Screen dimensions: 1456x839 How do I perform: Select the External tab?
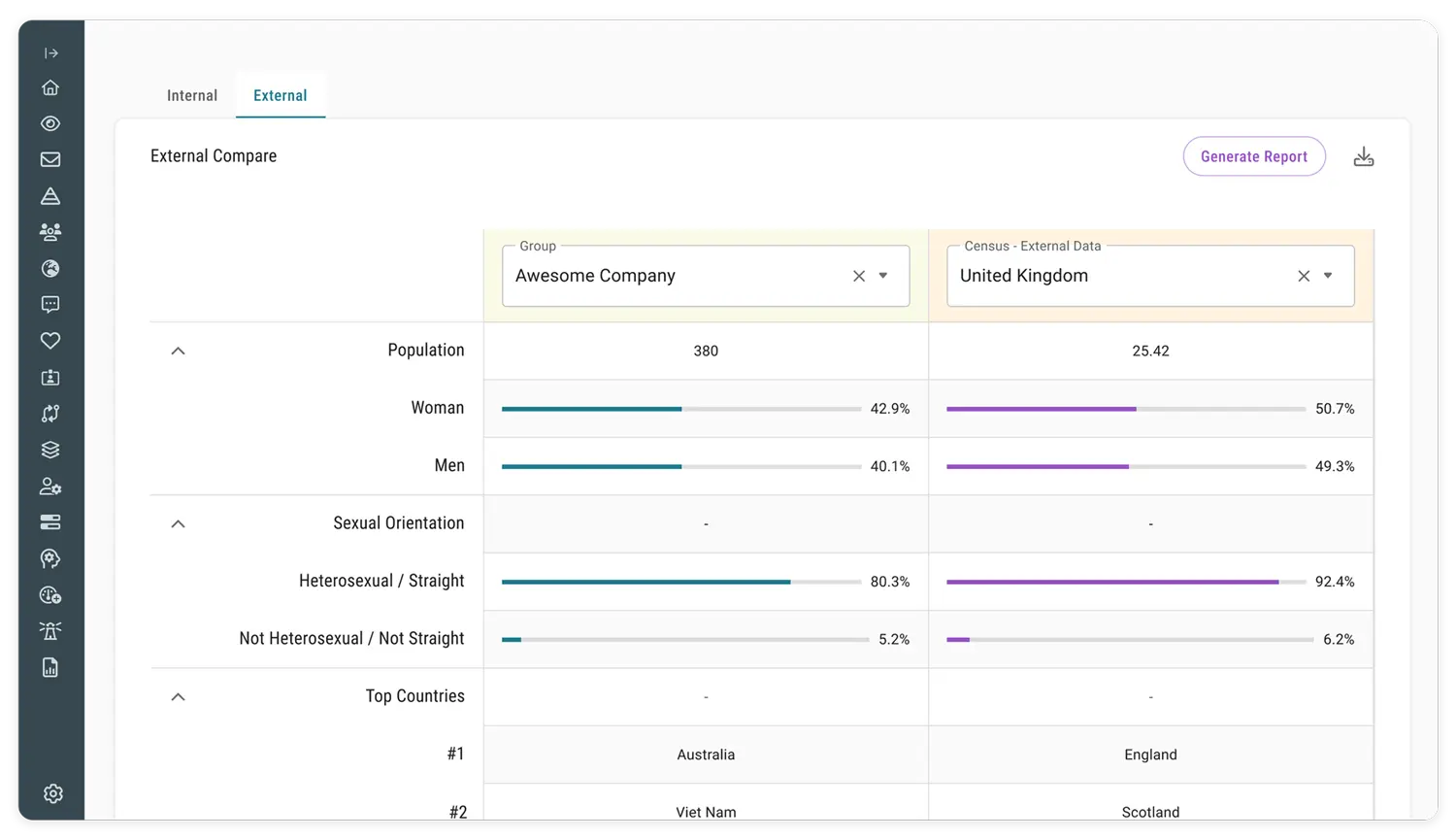(281, 95)
